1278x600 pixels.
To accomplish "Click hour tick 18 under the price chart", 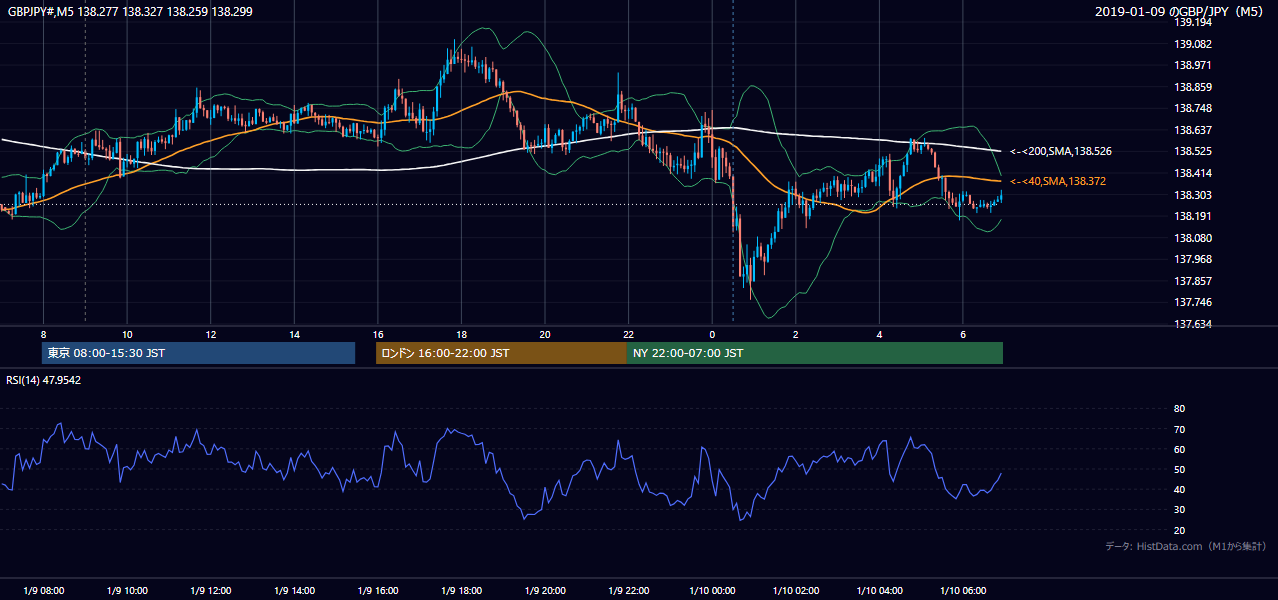I will pyautogui.click(x=461, y=334).
